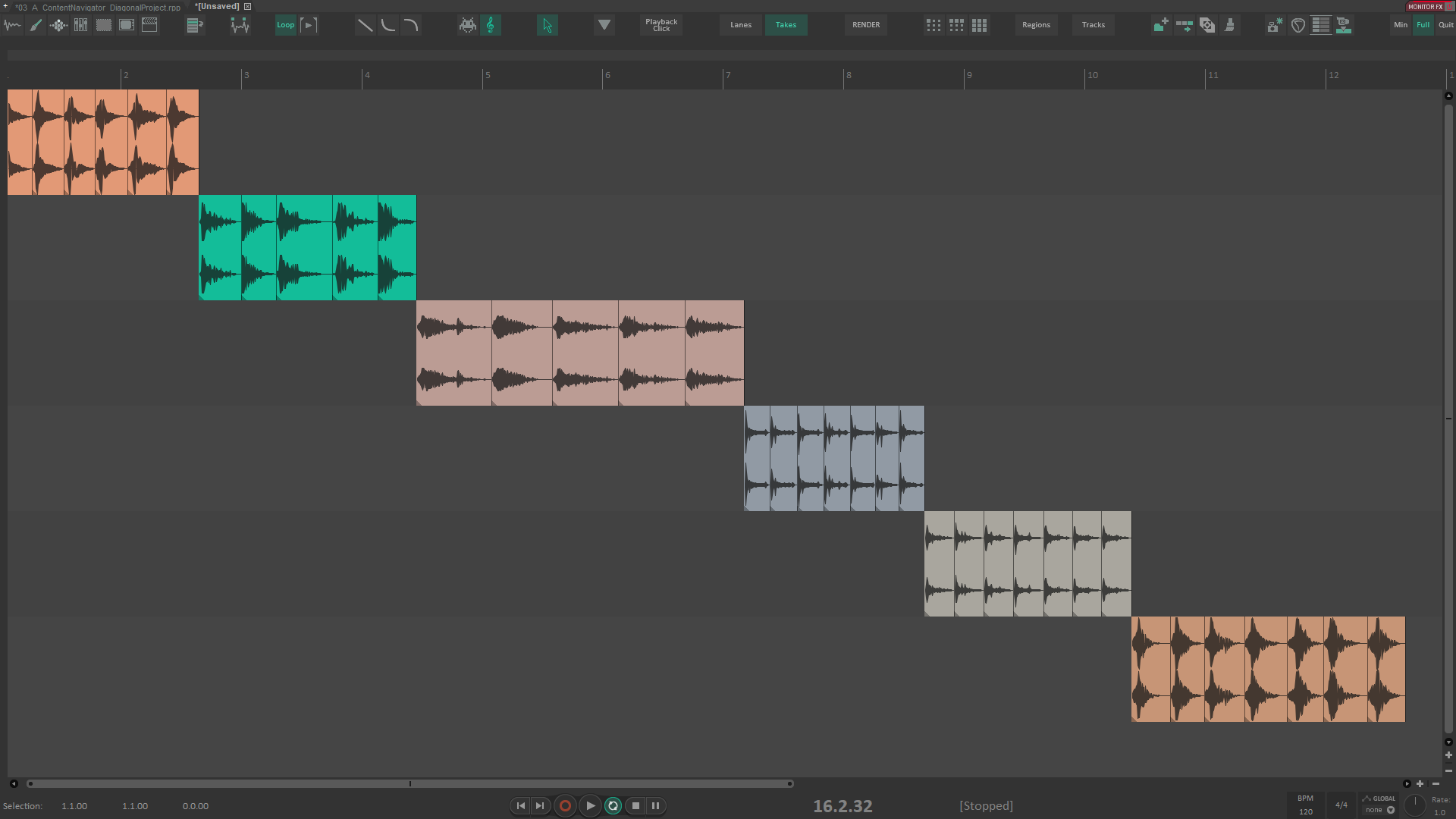Select the concave curve fade icon

click(388, 25)
